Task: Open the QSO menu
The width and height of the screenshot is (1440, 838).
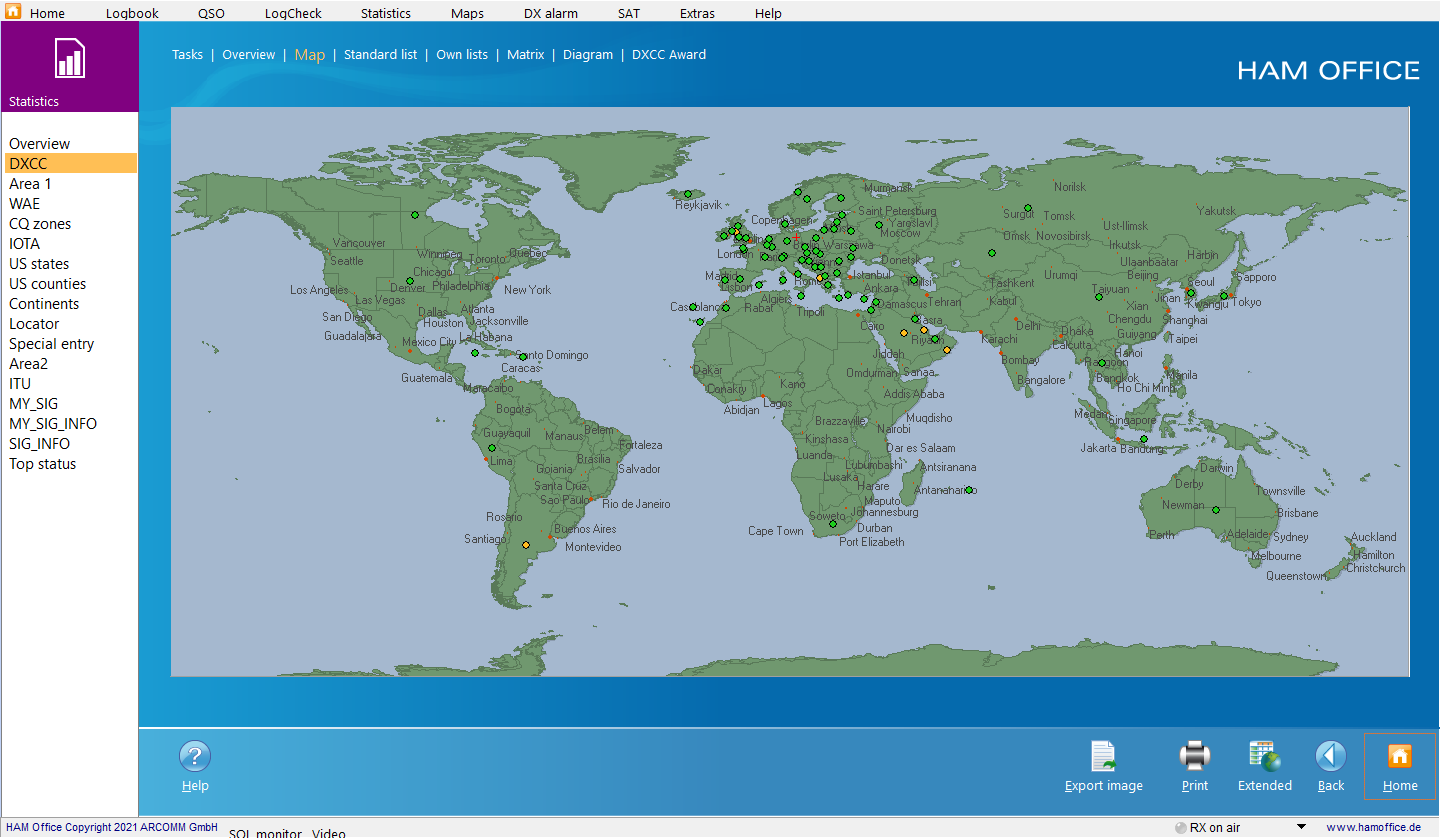Action: [211, 13]
